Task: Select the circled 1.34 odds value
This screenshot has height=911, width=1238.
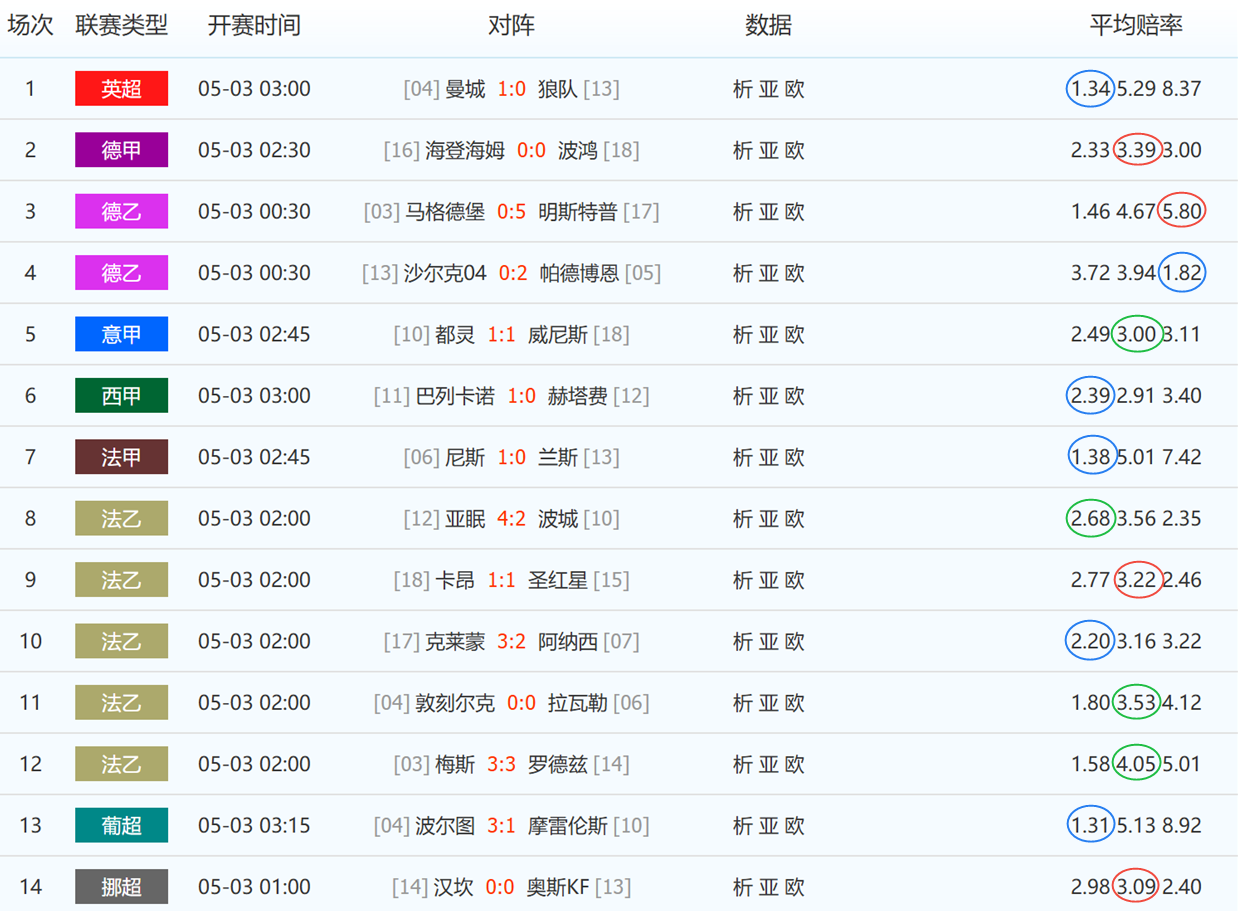Action: click(1090, 89)
